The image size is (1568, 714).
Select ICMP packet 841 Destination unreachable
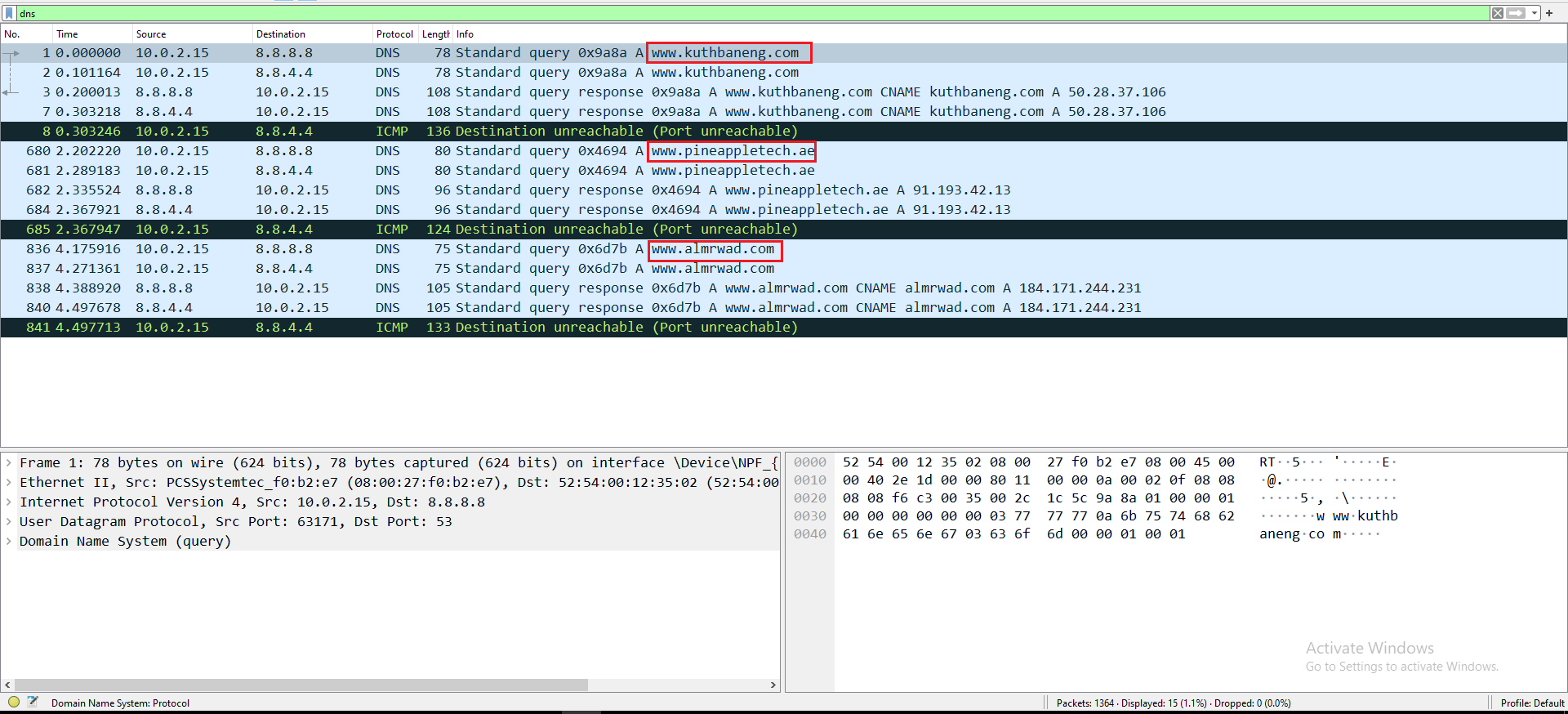[x=784, y=328]
